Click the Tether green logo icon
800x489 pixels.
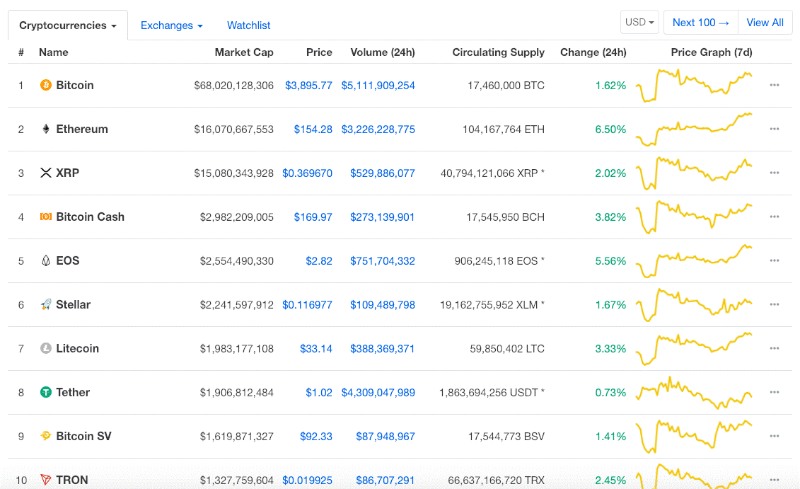pyautogui.click(x=46, y=392)
